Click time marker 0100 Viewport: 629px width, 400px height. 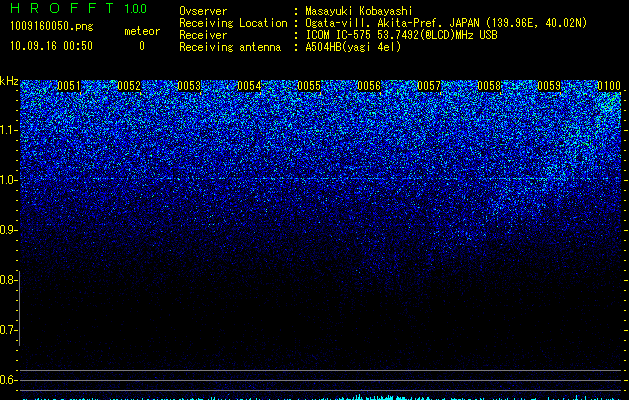coord(609,86)
